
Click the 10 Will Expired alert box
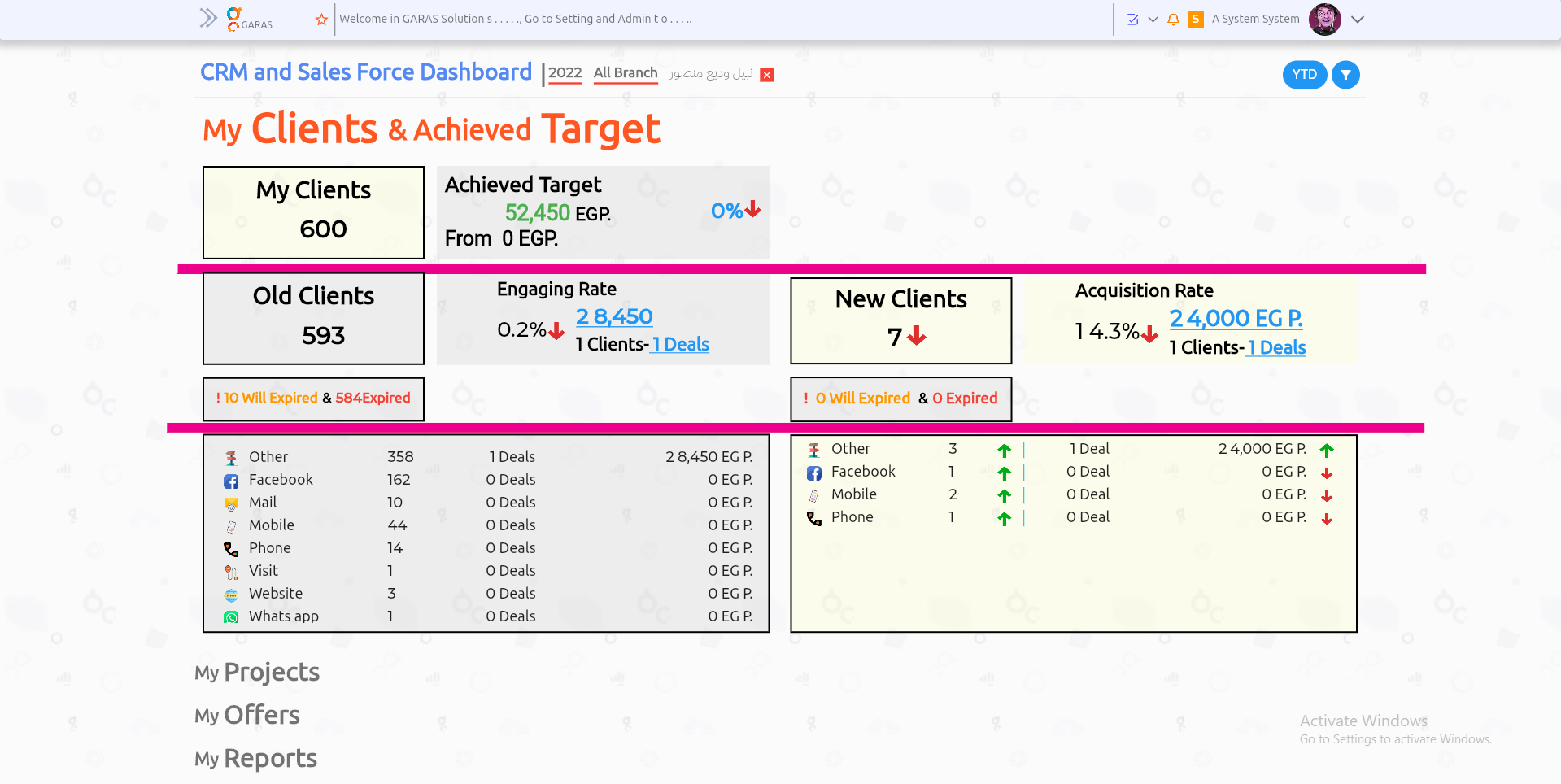tap(313, 399)
